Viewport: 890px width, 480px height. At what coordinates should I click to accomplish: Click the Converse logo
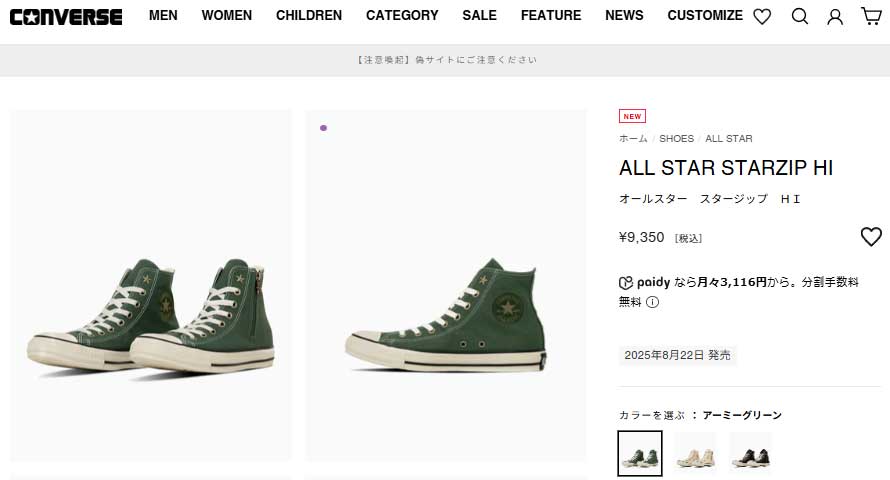pos(66,16)
